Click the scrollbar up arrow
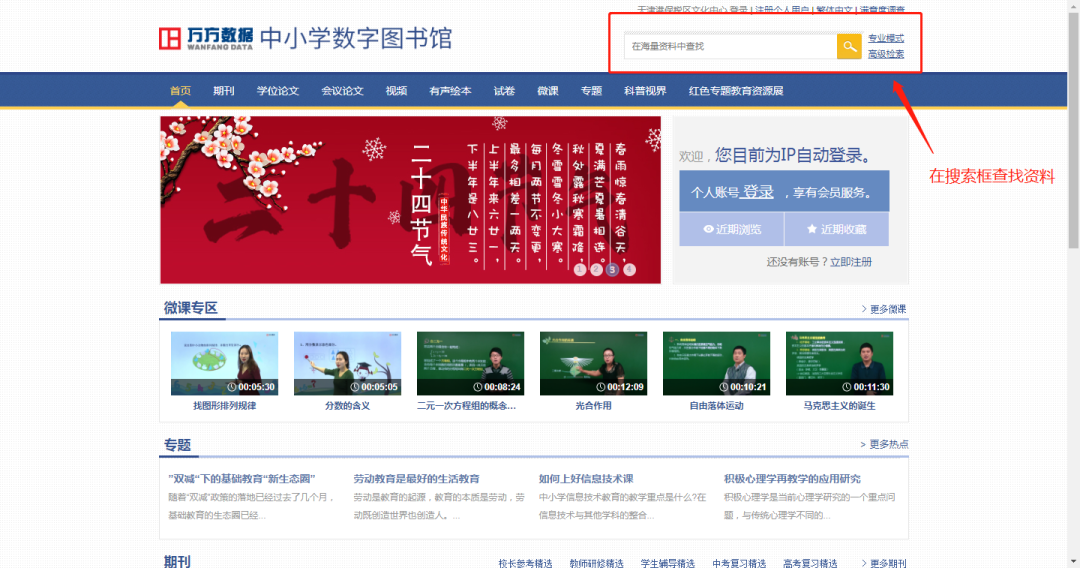The image size is (1080, 568). click(x=1073, y=6)
